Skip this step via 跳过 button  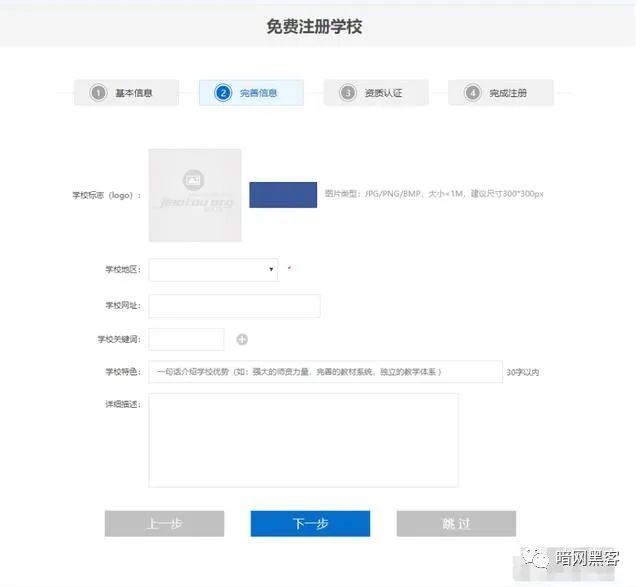coord(456,524)
